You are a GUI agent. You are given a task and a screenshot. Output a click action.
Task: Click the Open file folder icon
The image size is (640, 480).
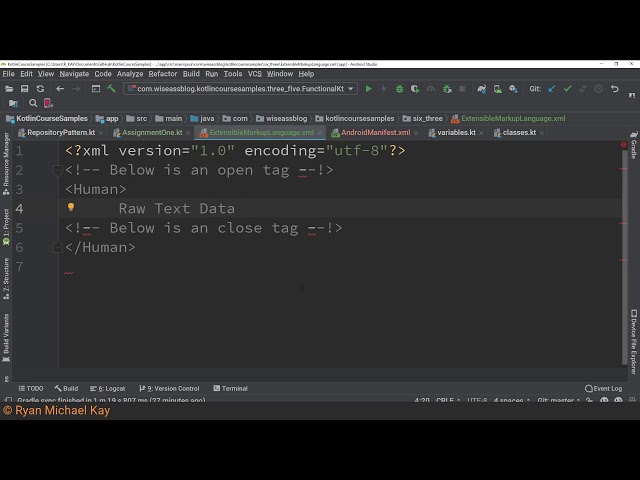(9, 89)
